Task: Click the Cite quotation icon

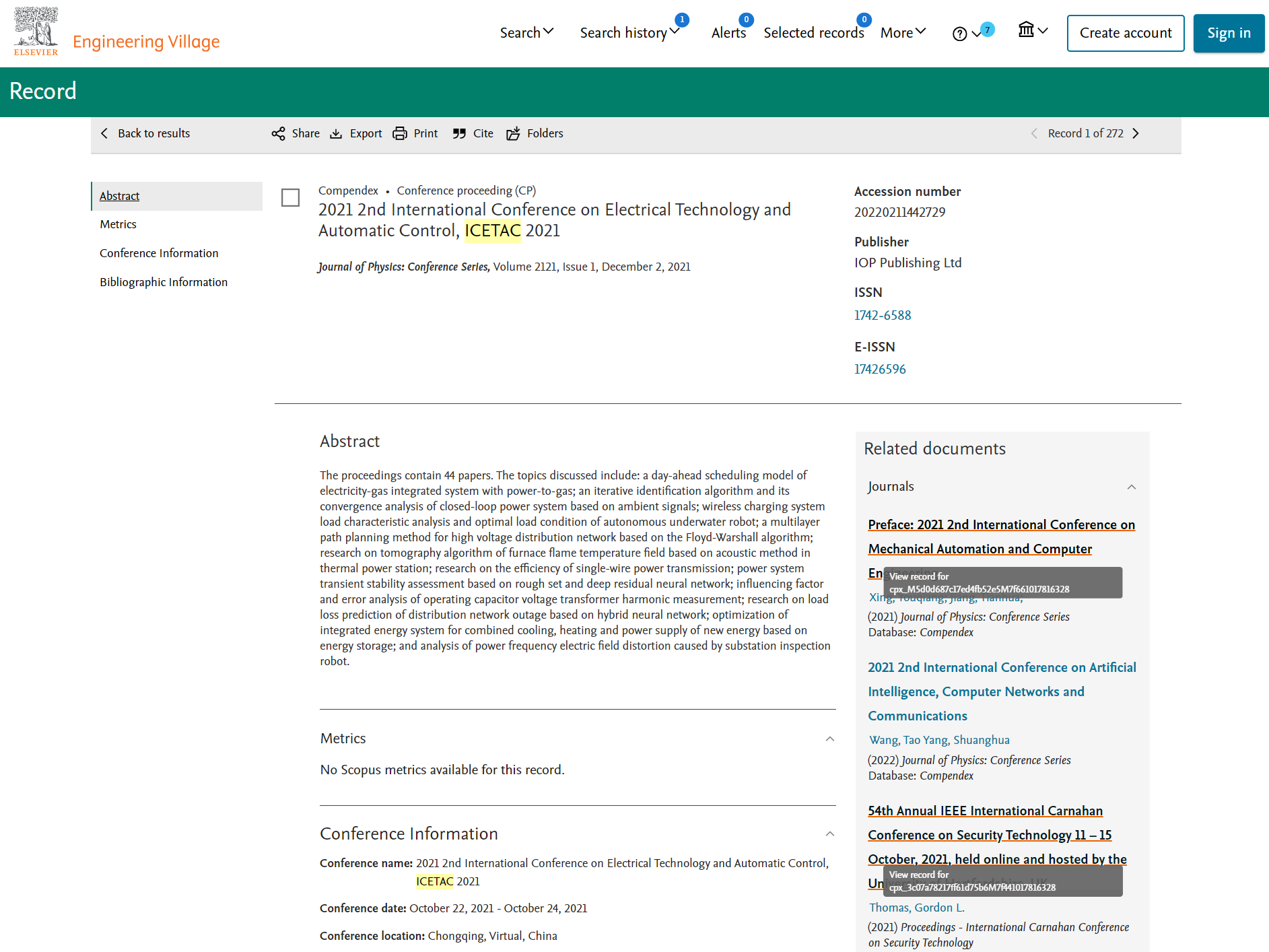Action: pyautogui.click(x=459, y=133)
